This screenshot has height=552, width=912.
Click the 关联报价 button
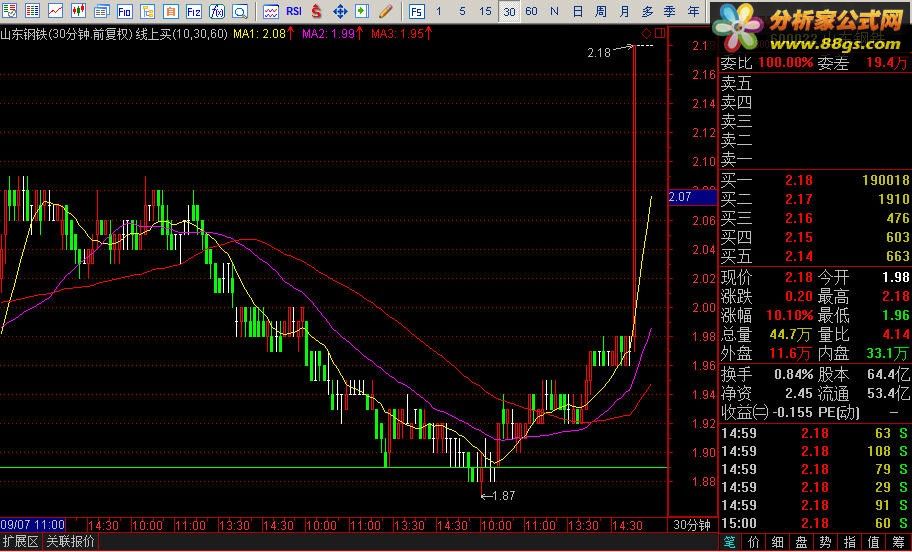click(70, 542)
